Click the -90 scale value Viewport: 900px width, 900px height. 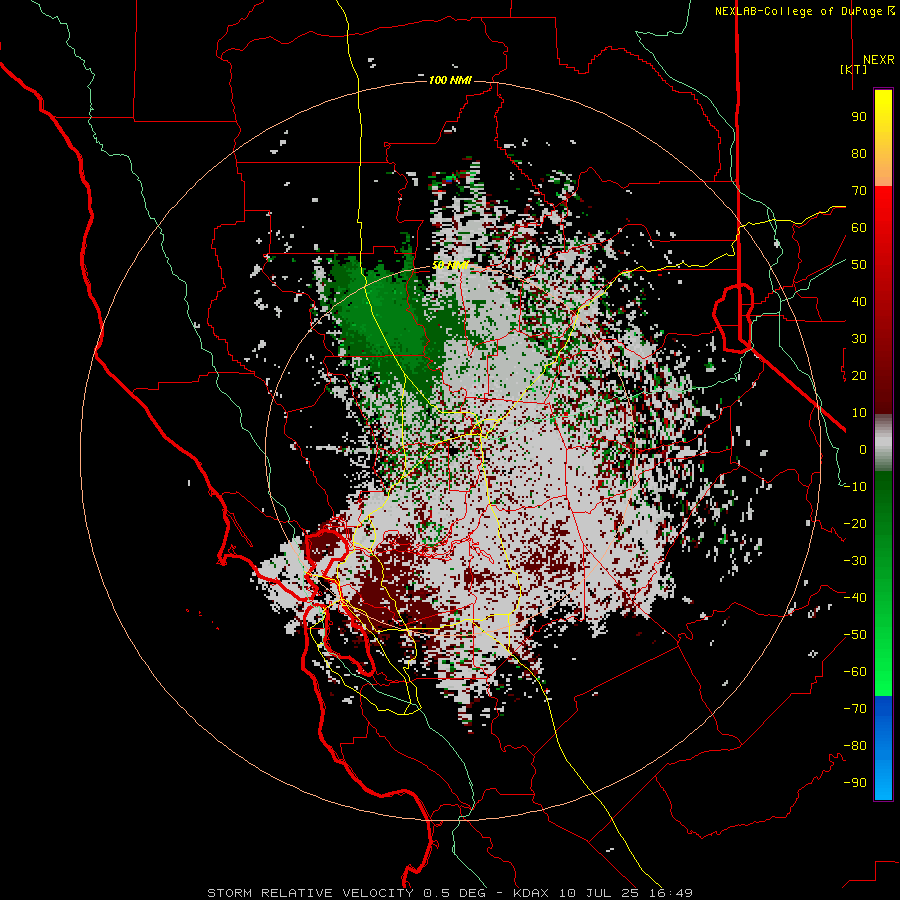tap(855, 783)
